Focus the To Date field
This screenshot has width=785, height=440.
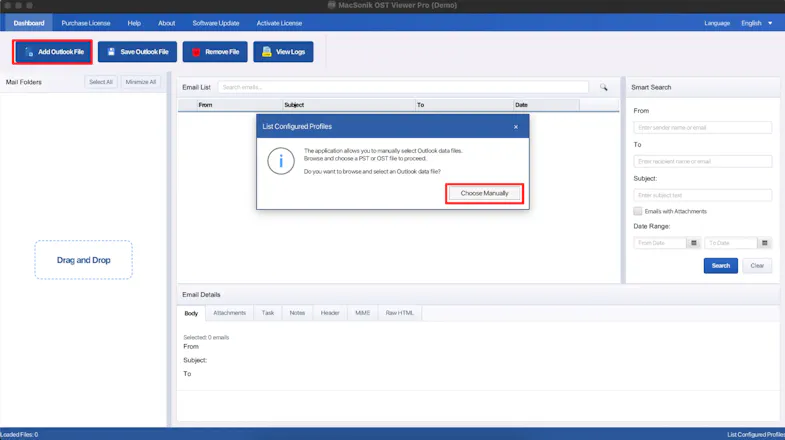tap(731, 243)
